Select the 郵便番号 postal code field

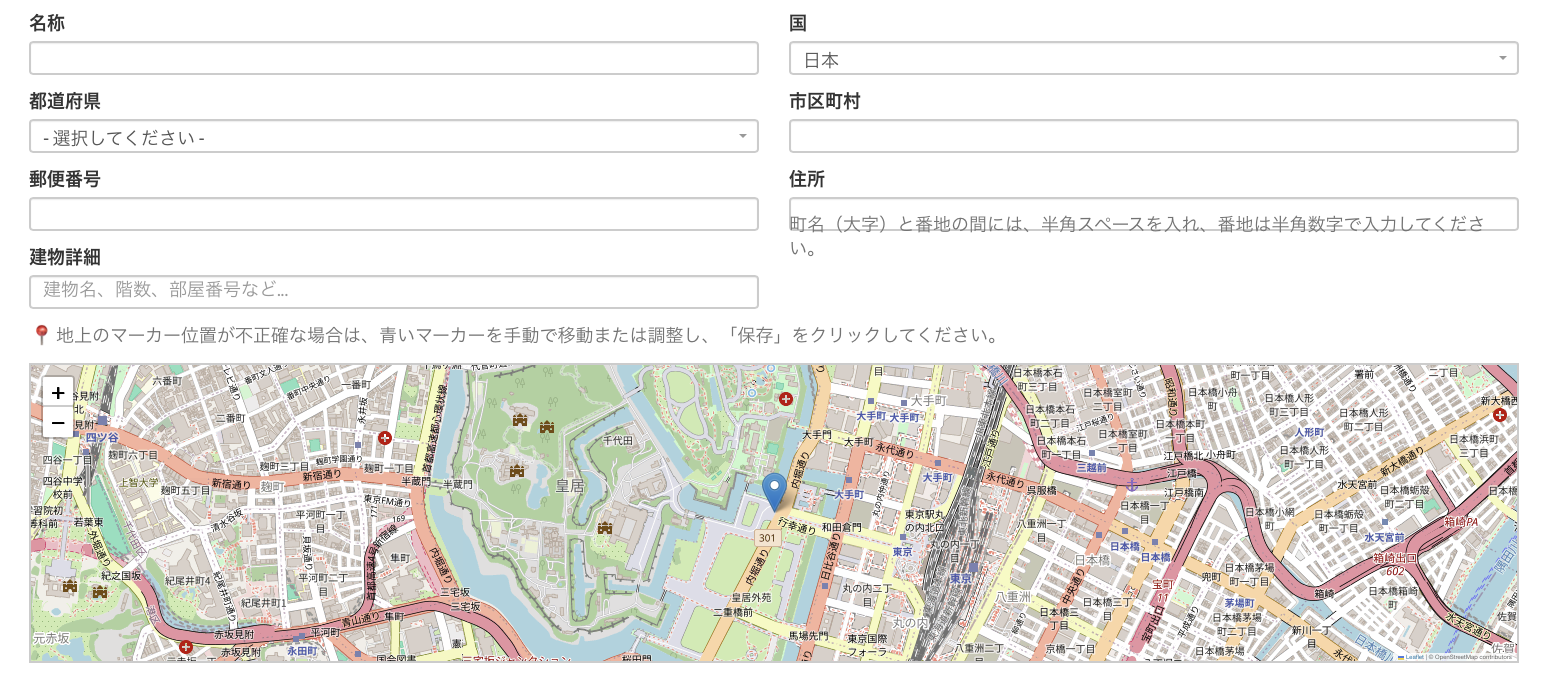pos(393,215)
